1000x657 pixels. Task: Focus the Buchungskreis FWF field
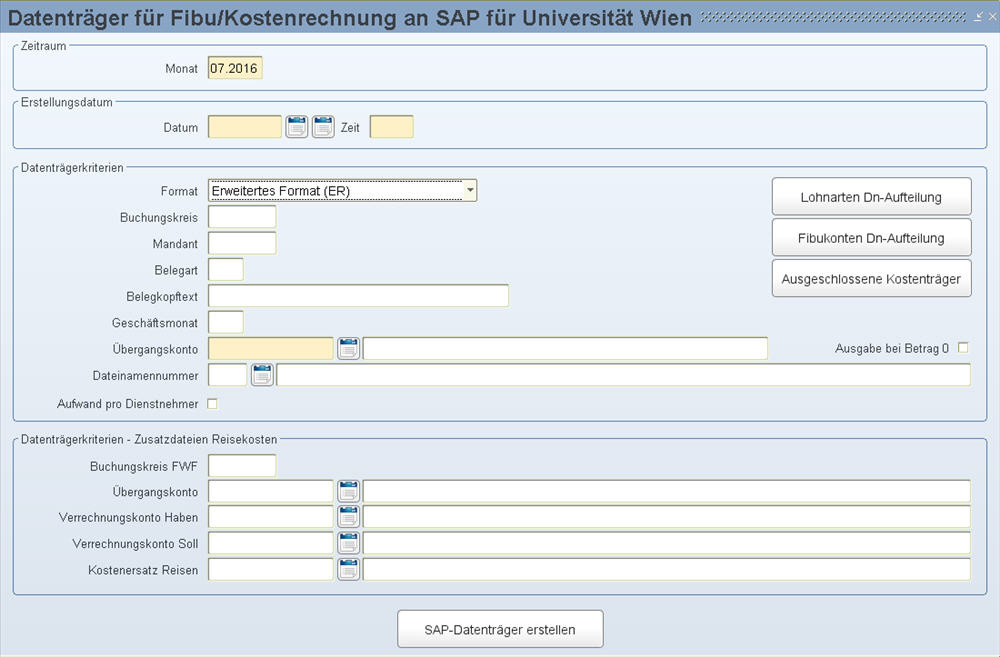[x=242, y=466]
